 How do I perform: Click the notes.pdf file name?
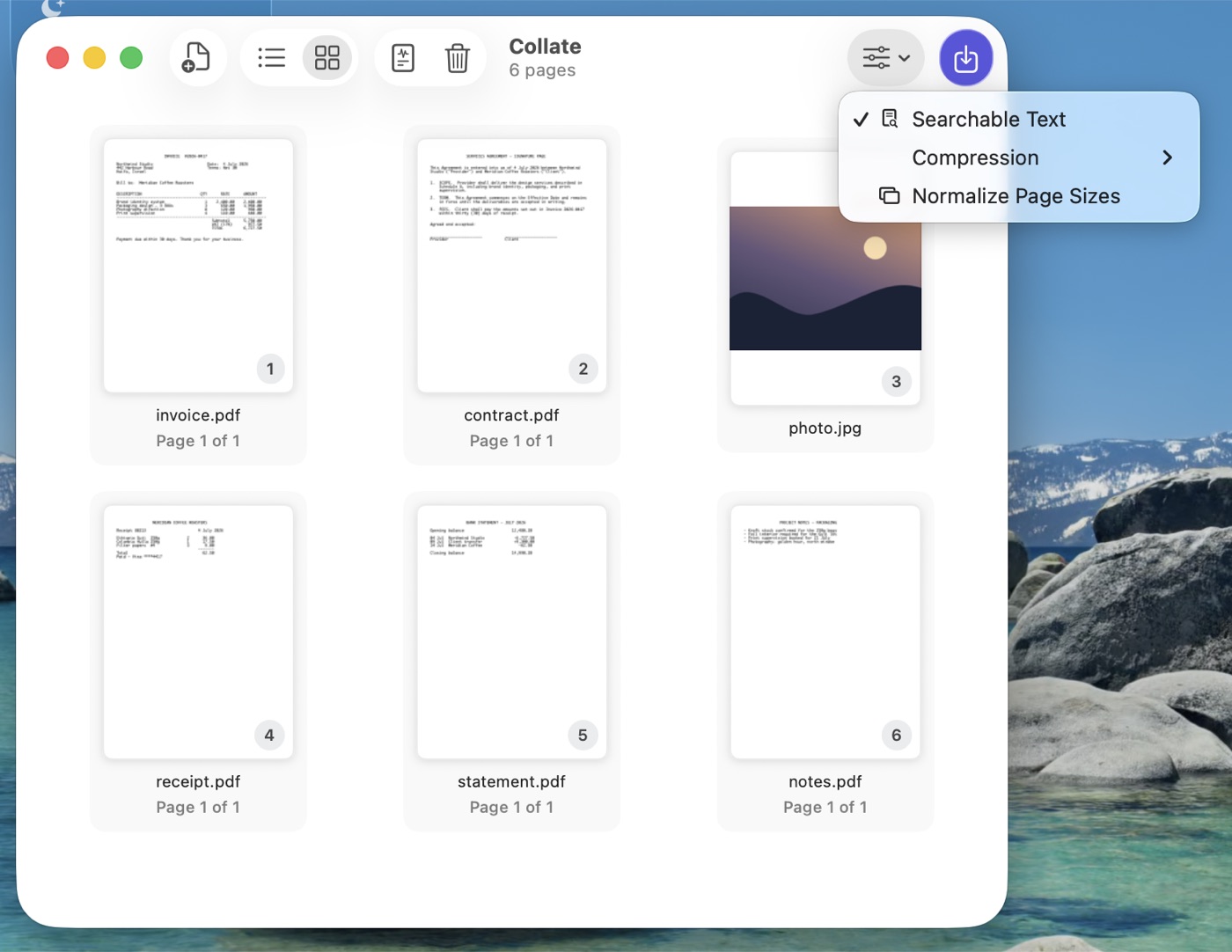click(x=825, y=781)
